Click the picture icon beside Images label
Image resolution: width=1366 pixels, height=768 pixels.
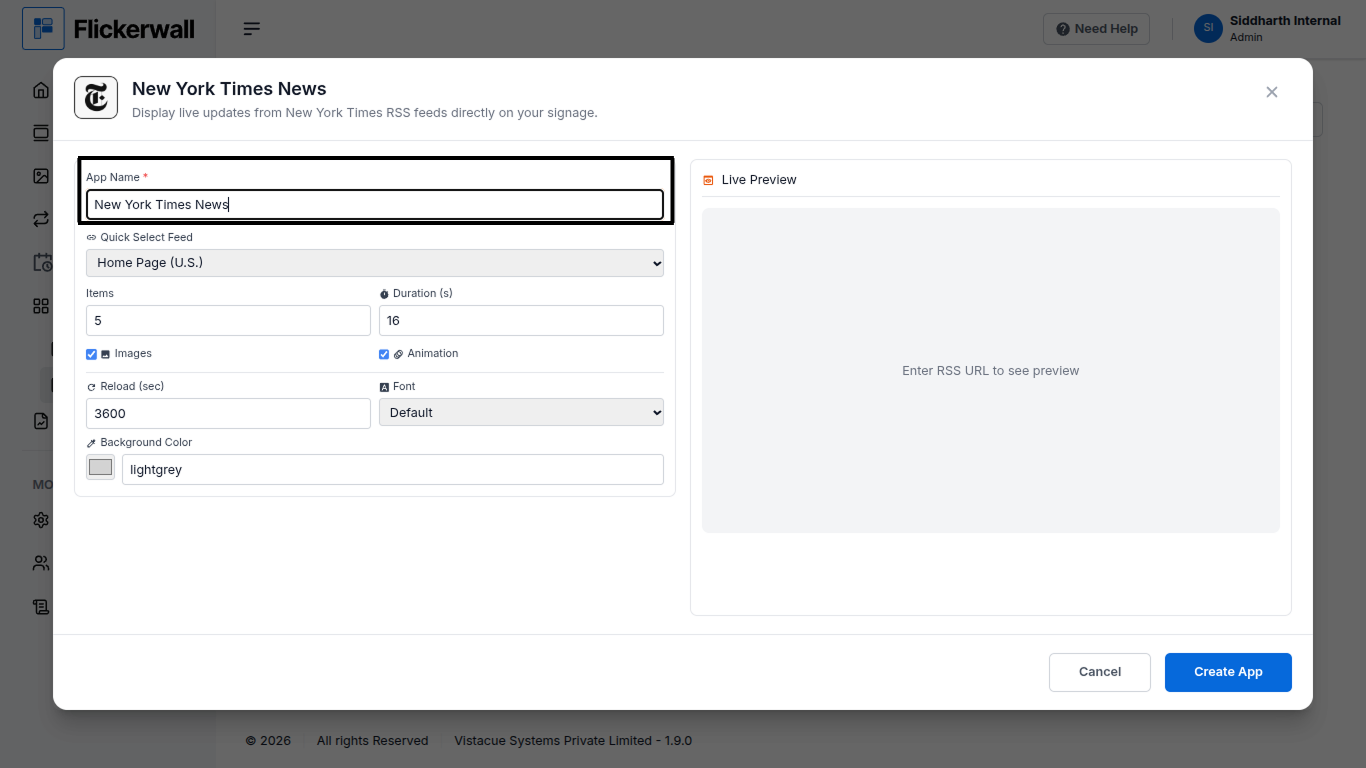[105, 354]
